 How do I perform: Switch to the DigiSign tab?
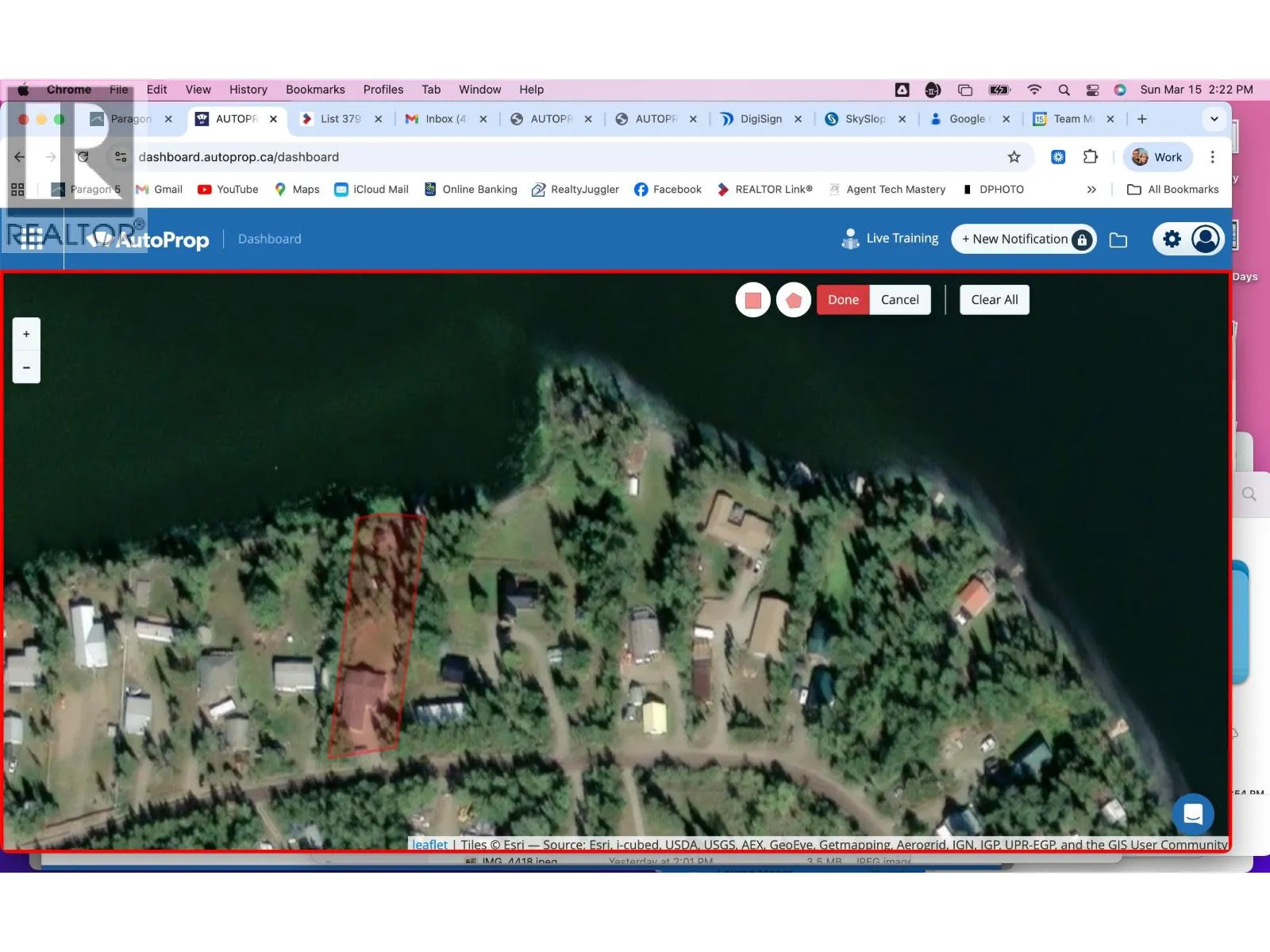point(760,119)
